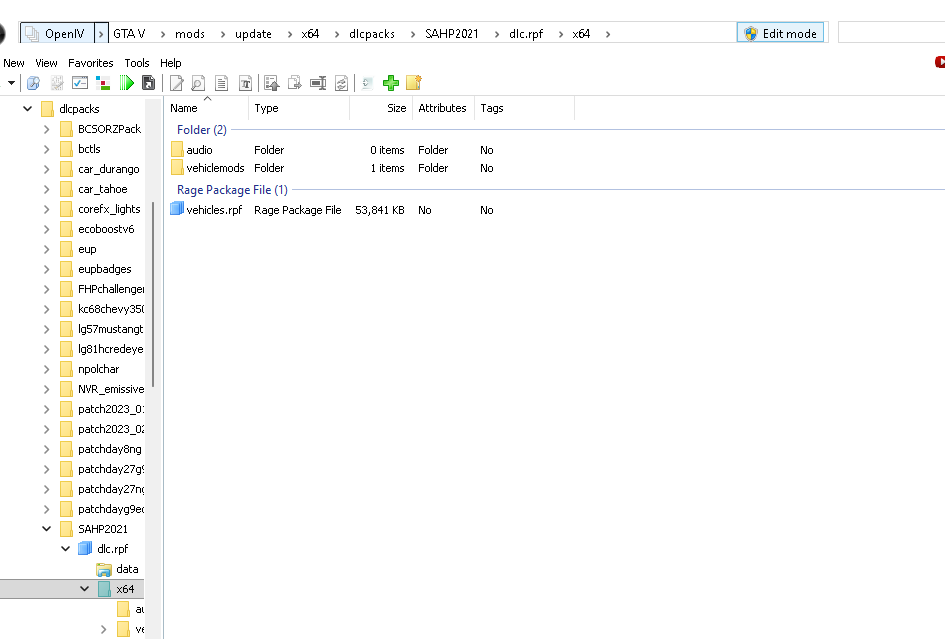This screenshot has height=639, width=945.
Task: Click the lined text document toolbar icon
Action: coord(222,83)
